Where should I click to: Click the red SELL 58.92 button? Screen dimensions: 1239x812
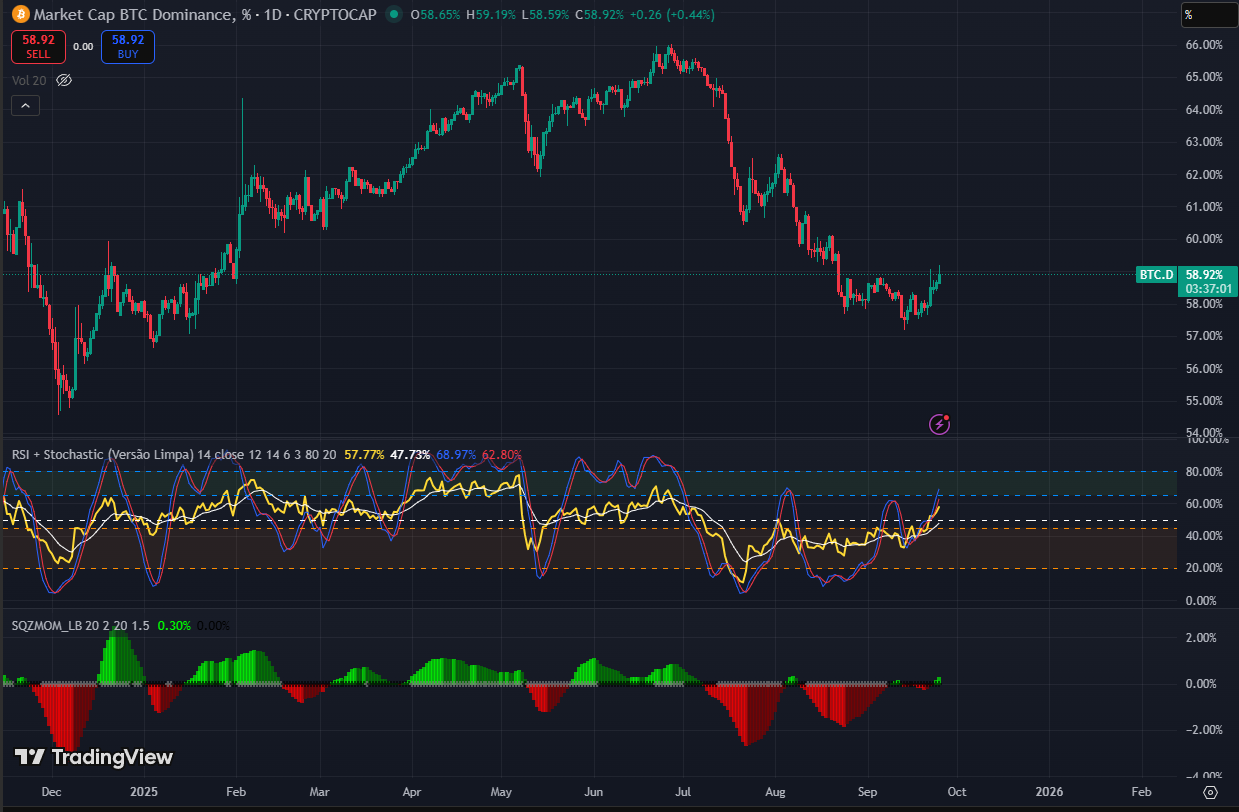coord(39,46)
